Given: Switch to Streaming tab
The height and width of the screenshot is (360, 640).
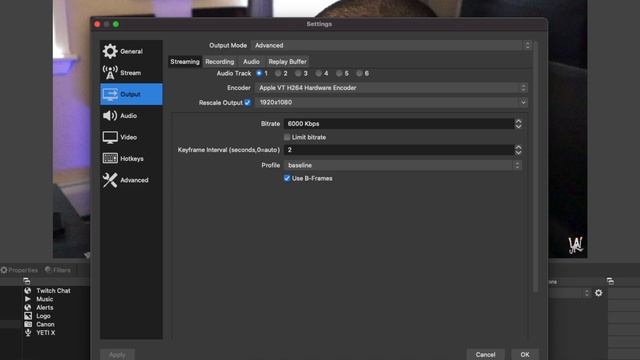Looking at the screenshot, I should click(x=185, y=62).
